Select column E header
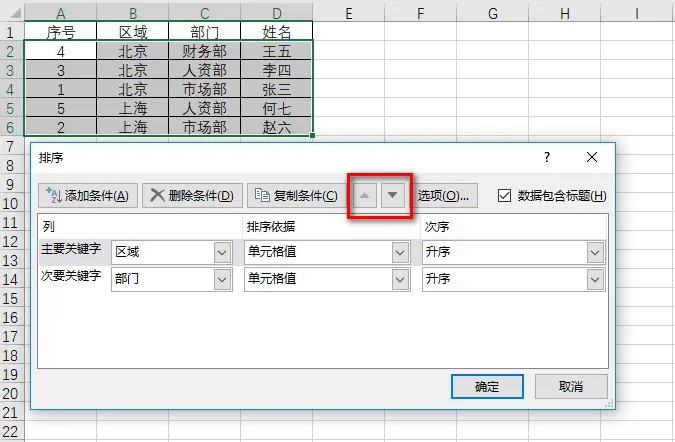Viewport: 675px width, 442px height. [x=348, y=13]
